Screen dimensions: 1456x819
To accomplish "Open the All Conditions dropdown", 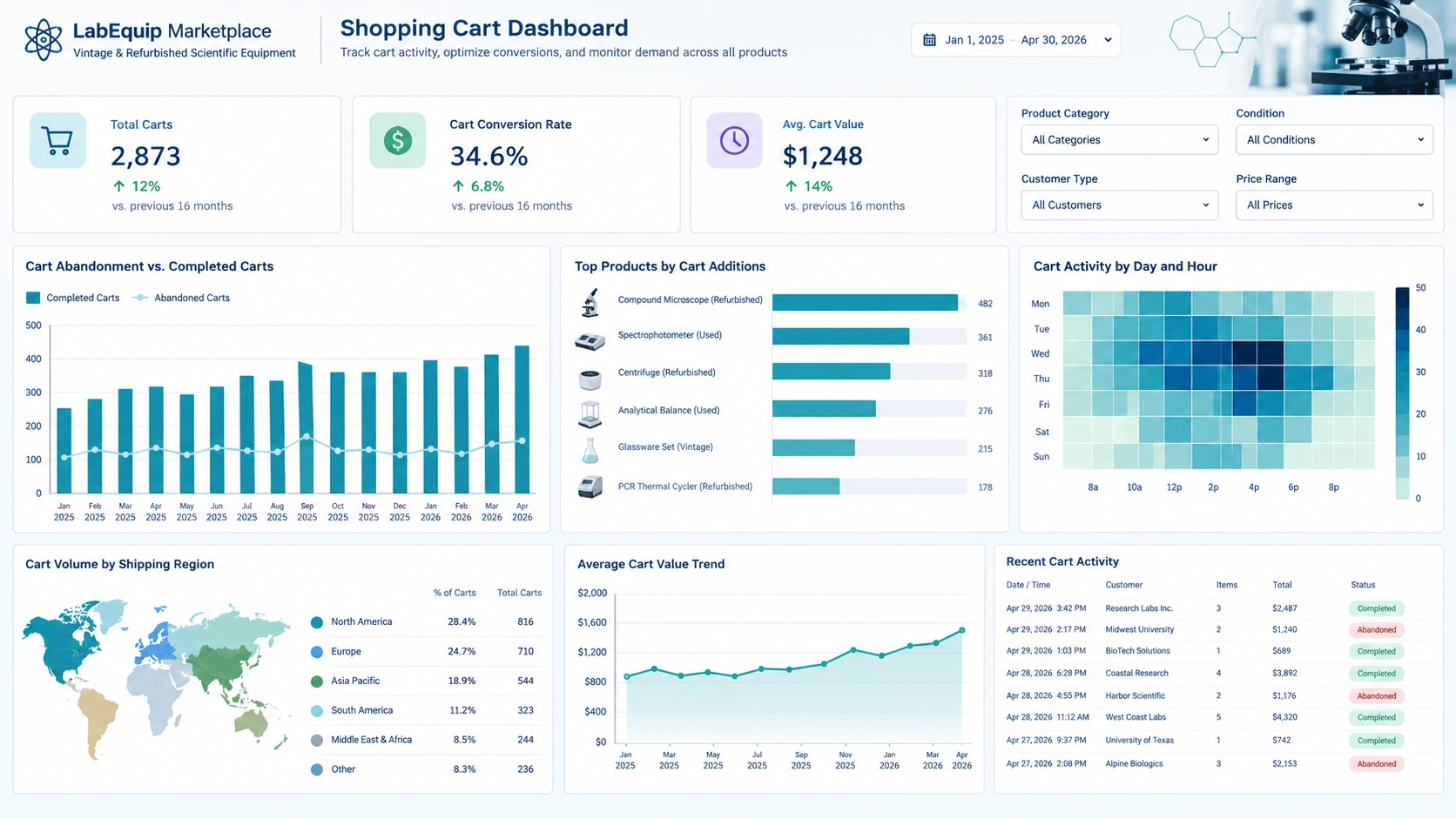I will click(x=1334, y=140).
